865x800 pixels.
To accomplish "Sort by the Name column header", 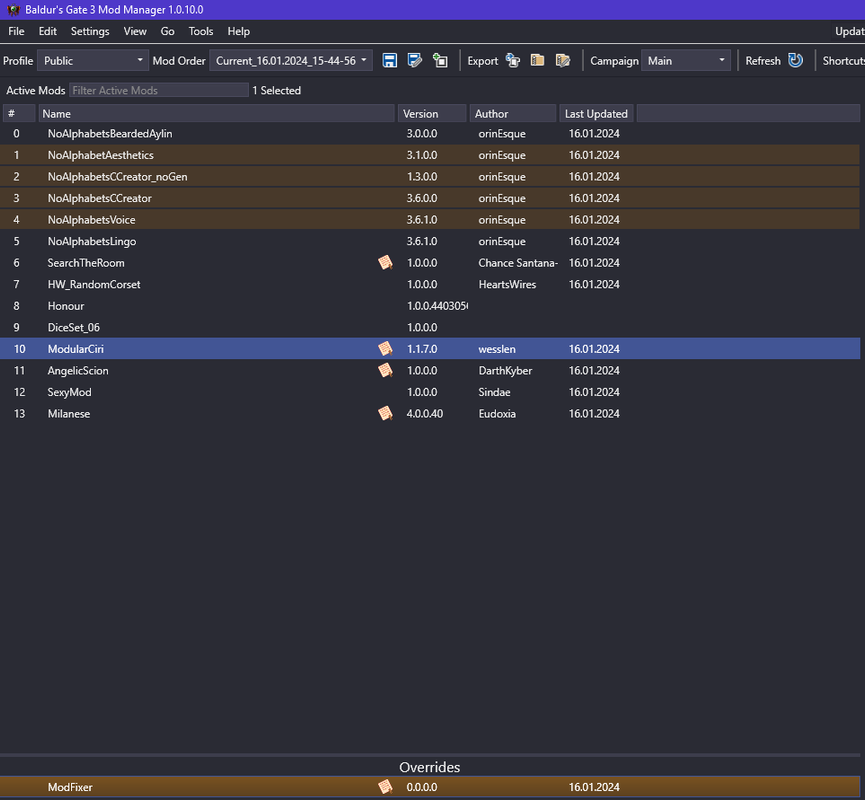I will (217, 114).
